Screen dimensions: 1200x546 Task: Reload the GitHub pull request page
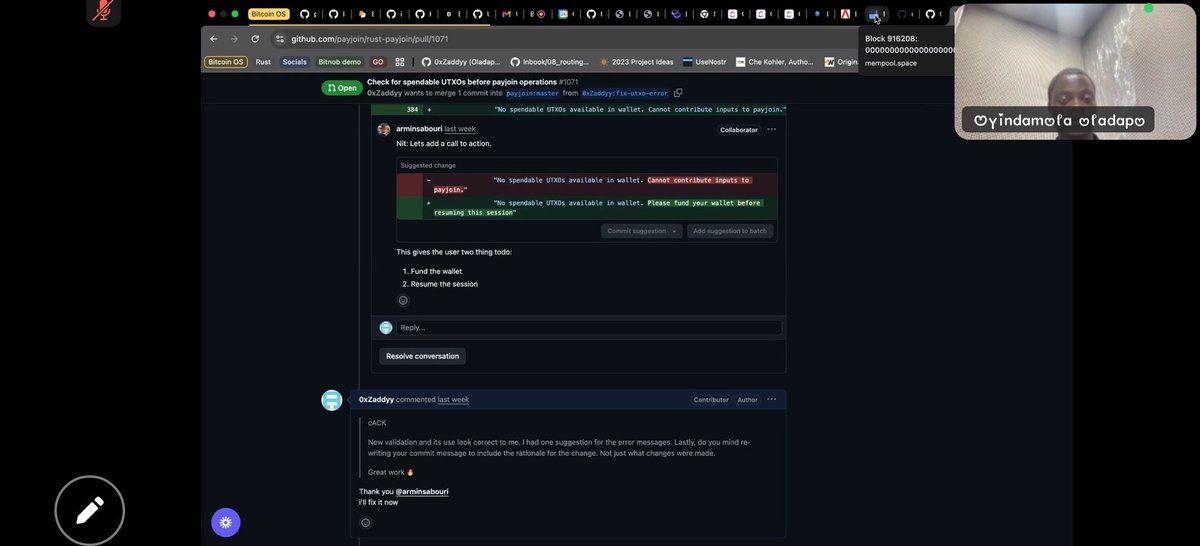coord(255,39)
